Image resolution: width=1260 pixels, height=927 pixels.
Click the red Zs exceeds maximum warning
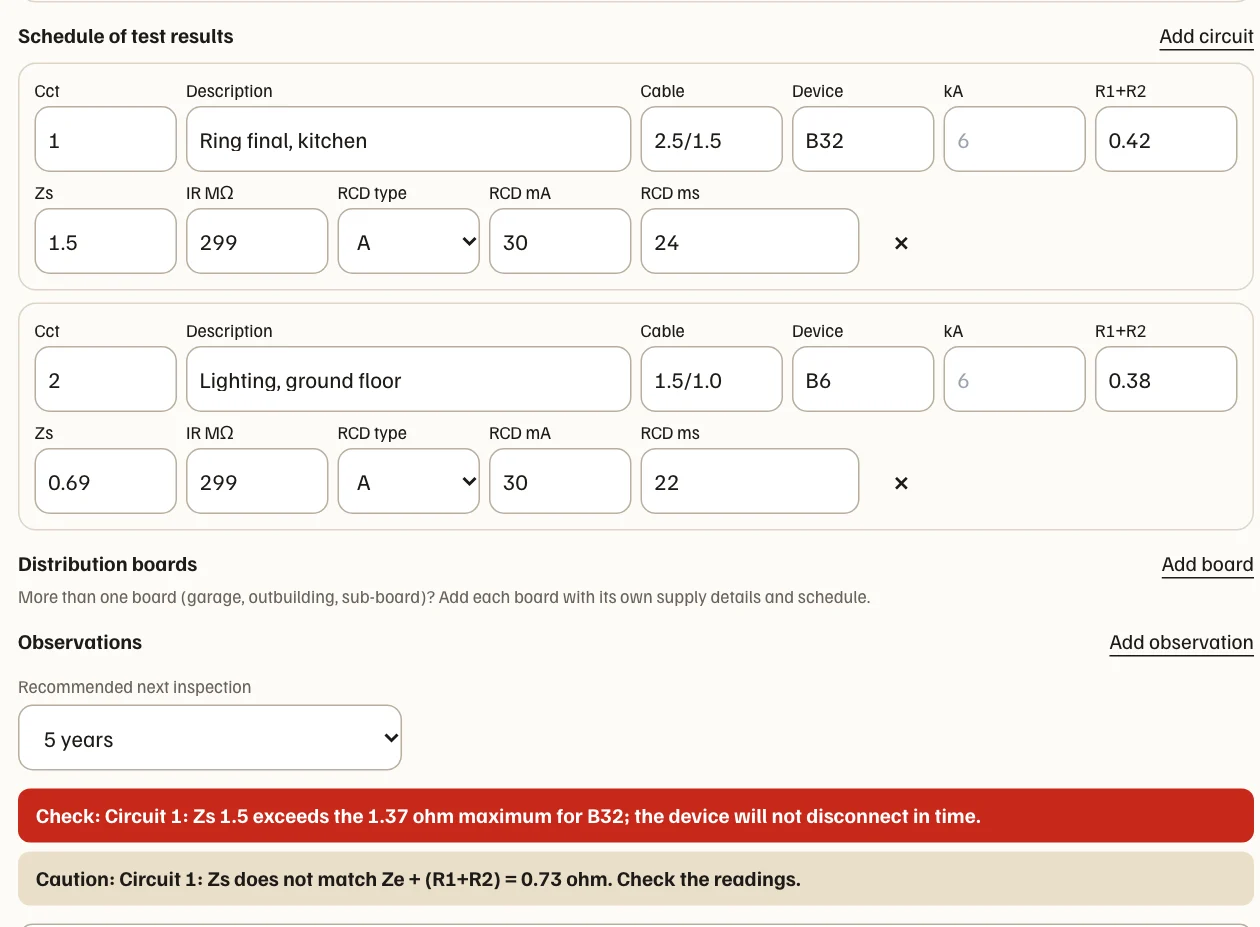(x=636, y=816)
